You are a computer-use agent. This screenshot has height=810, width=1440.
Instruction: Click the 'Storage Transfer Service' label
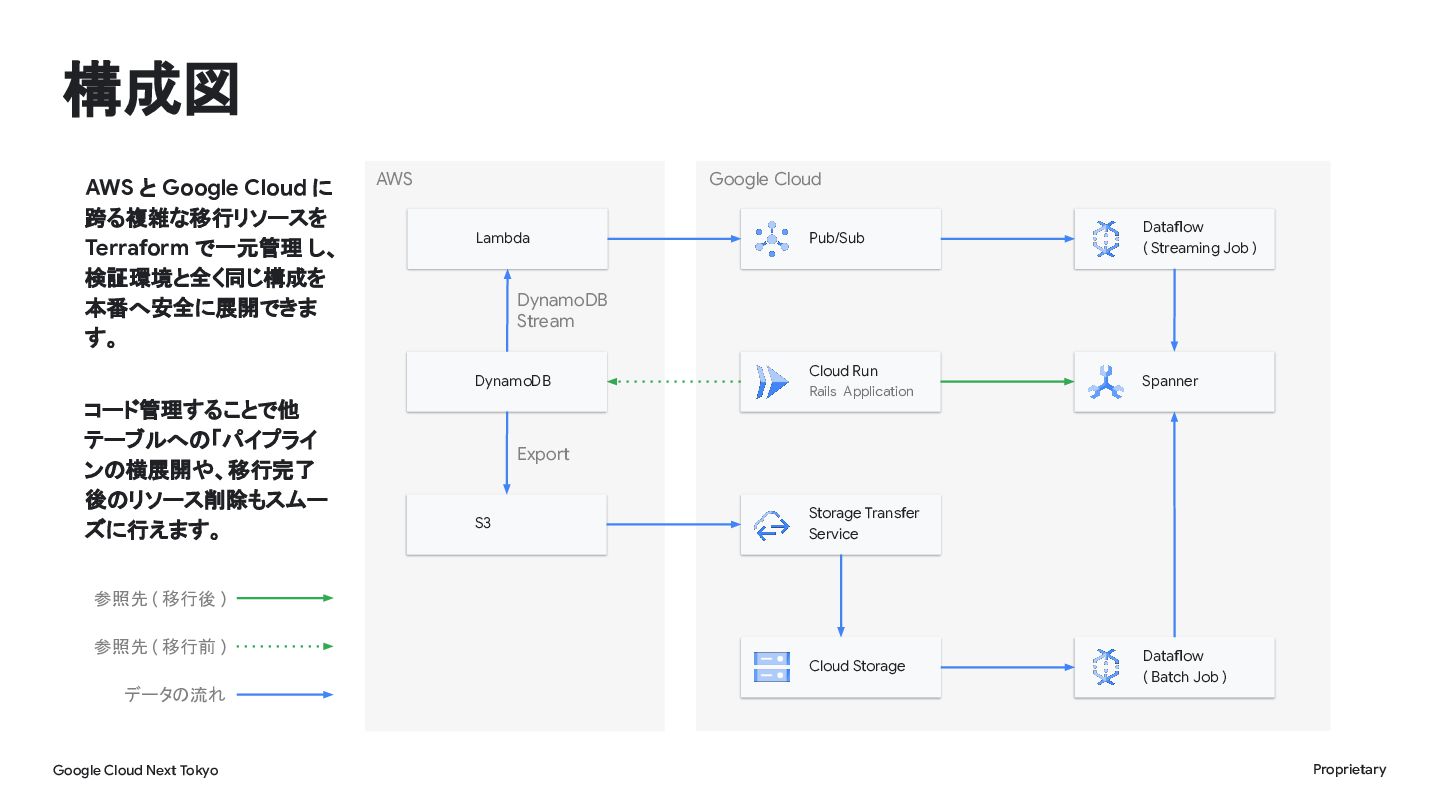coord(864,524)
